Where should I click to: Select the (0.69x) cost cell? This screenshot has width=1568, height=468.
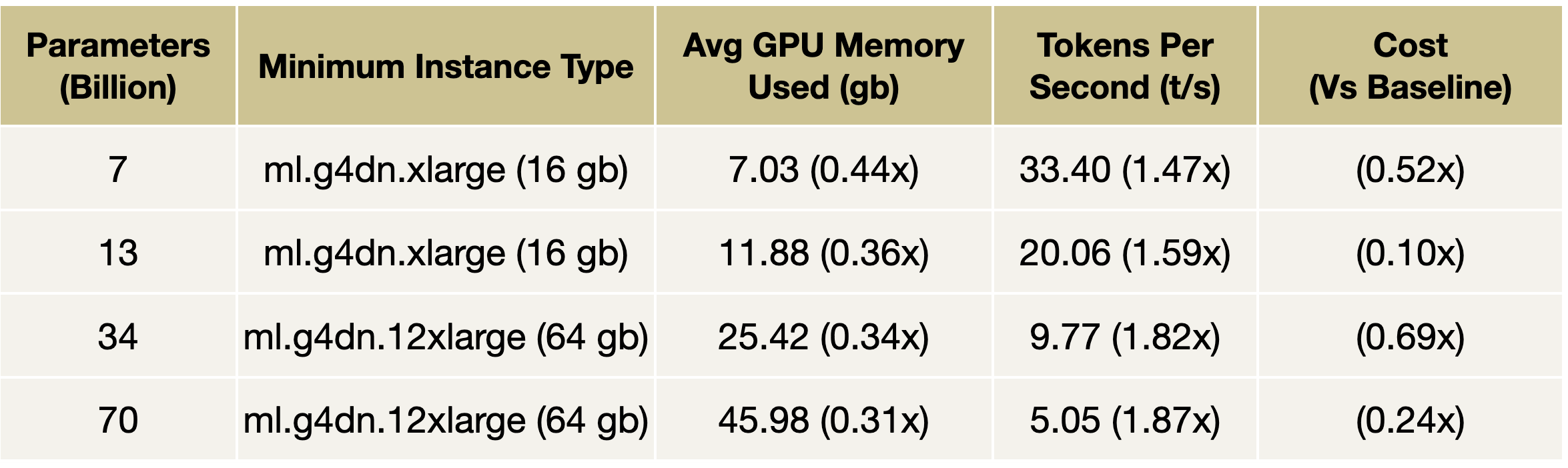tap(1409, 337)
